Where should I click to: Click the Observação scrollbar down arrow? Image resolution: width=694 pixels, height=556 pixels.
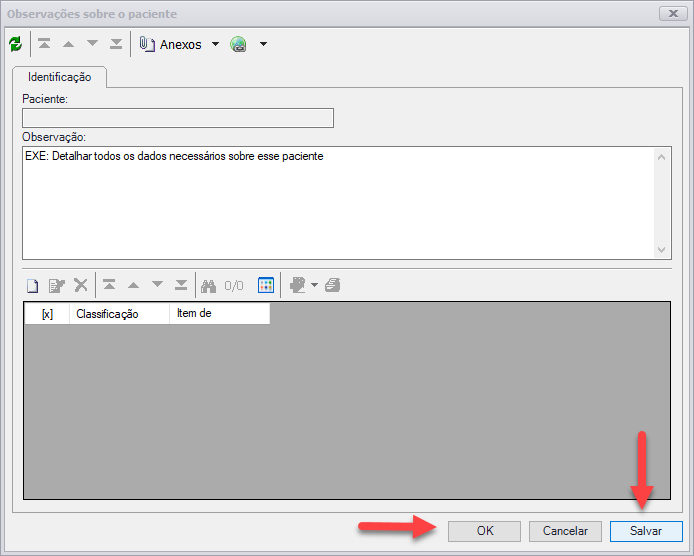click(x=662, y=250)
